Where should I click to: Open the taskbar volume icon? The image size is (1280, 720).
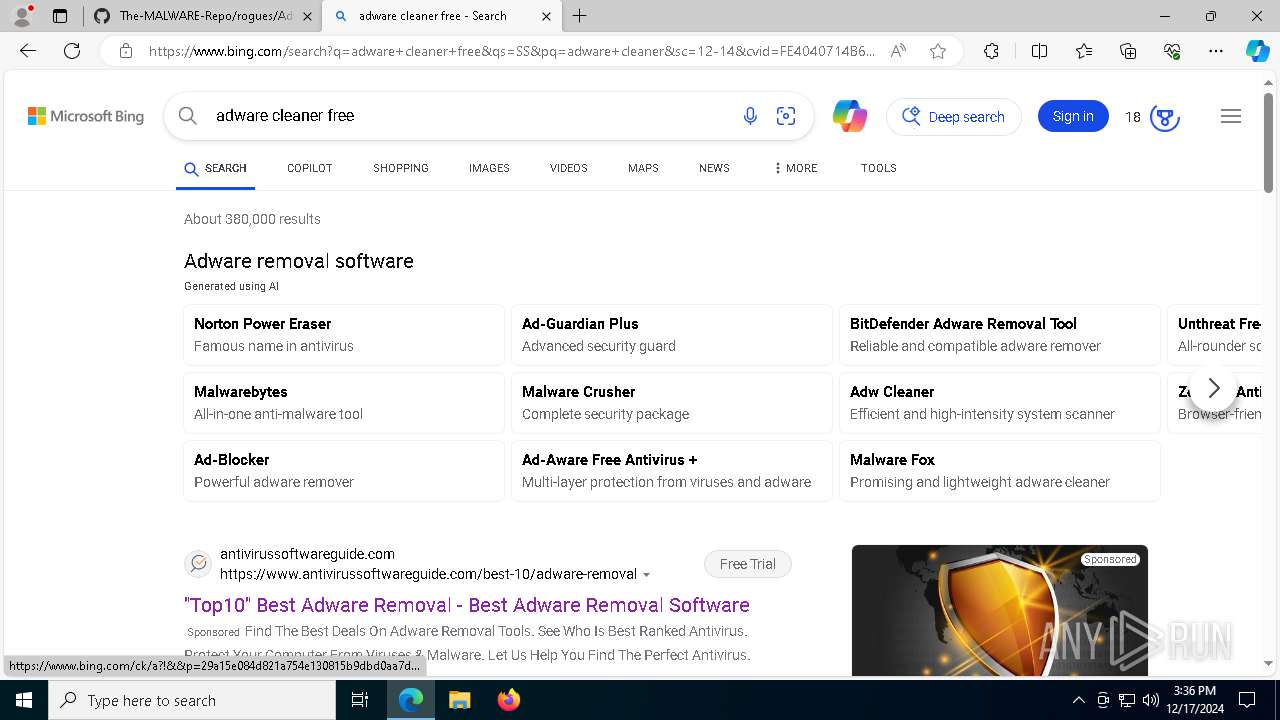1151,700
